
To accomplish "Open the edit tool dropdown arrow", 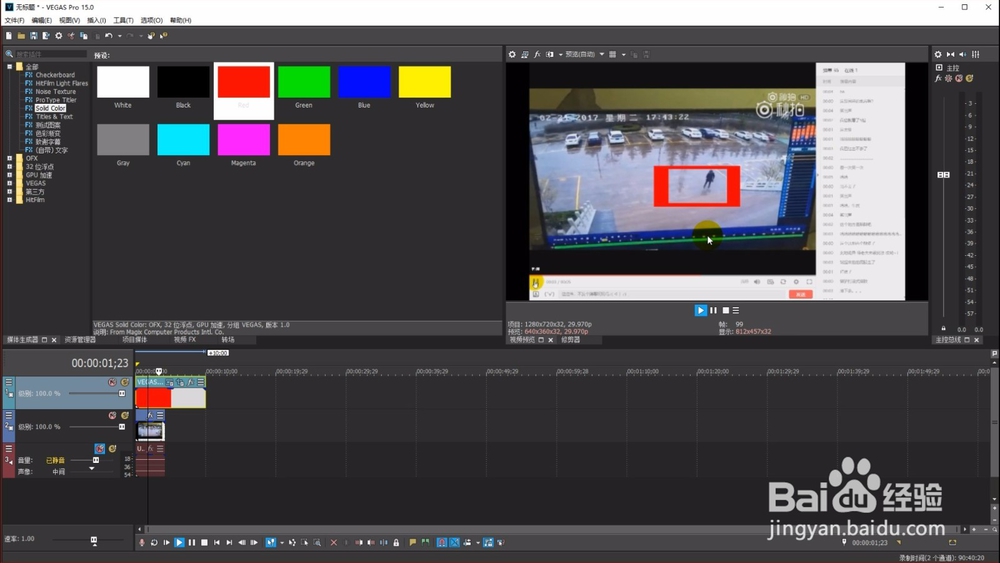I will (x=282, y=543).
